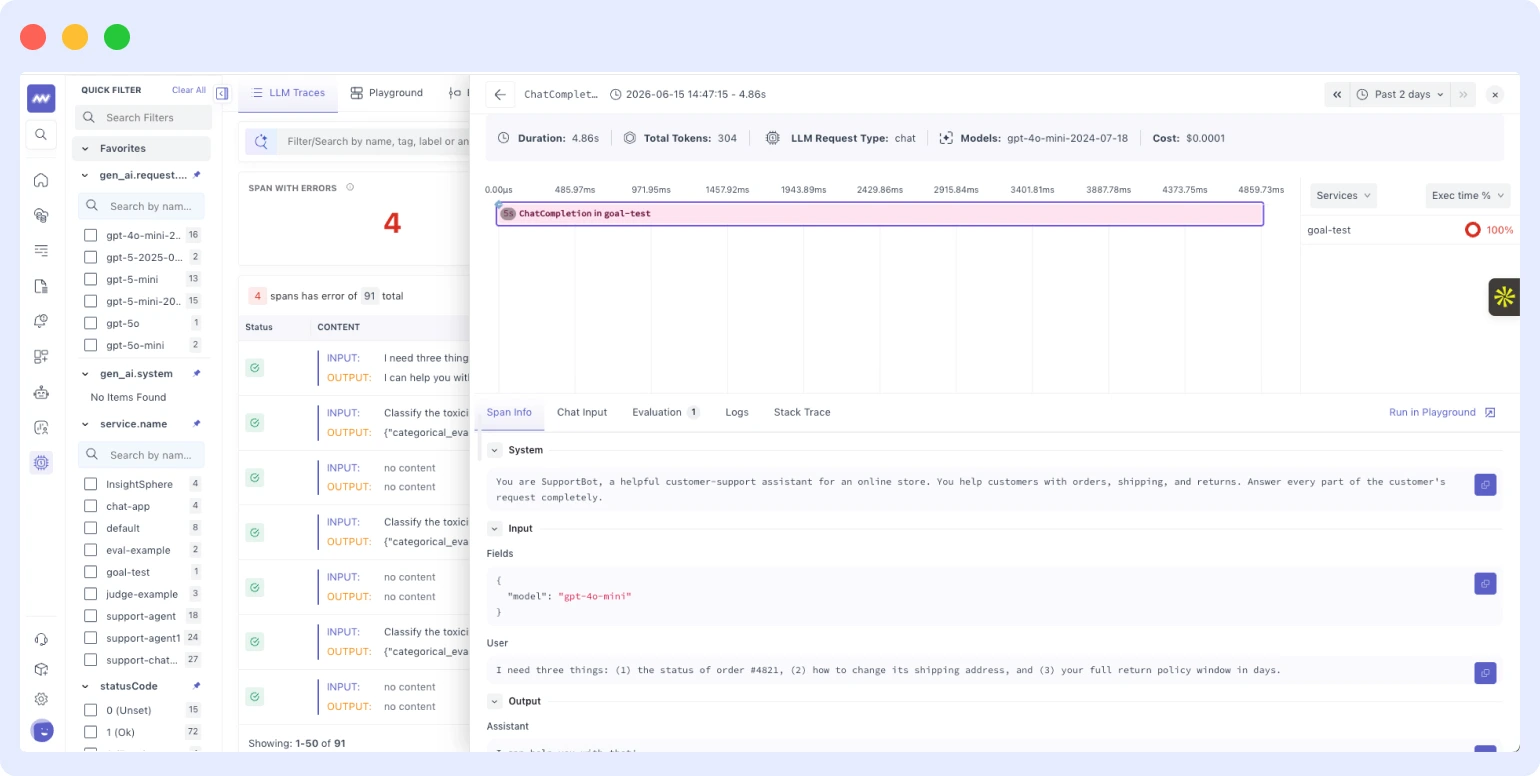Collapse the quick filter panel
Image resolution: width=1540 pixels, height=776 pixels.
click(222, 93)
